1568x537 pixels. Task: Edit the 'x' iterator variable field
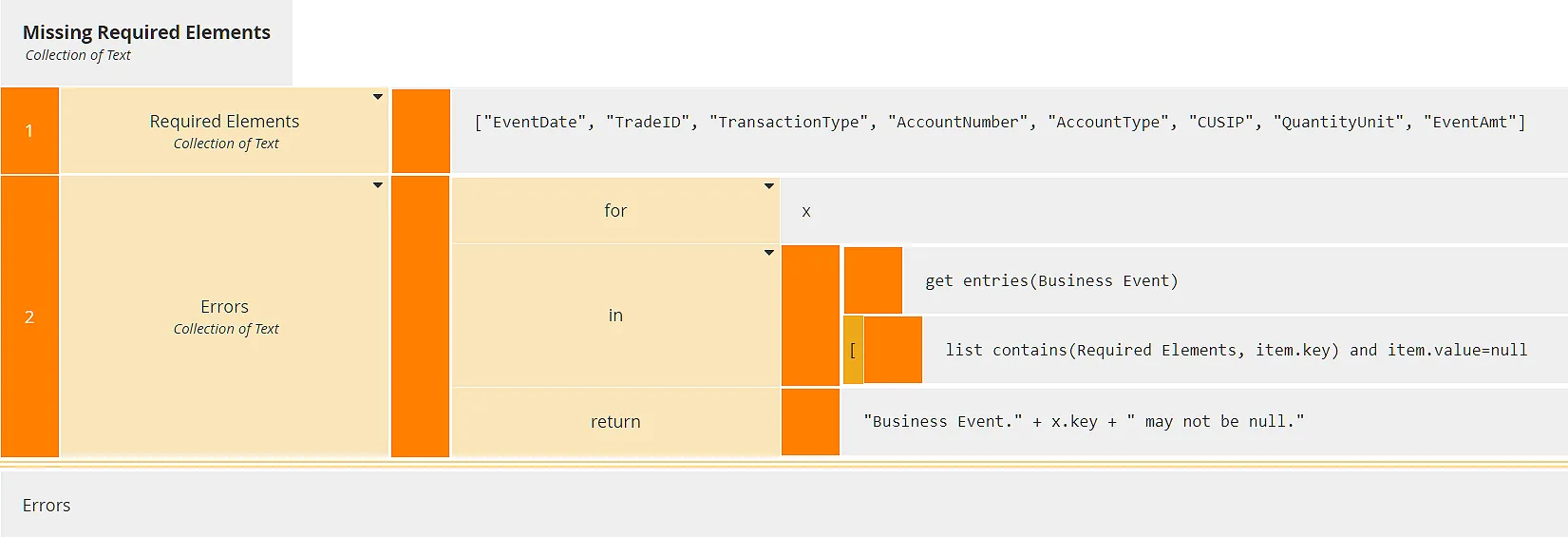coord(806,211)
